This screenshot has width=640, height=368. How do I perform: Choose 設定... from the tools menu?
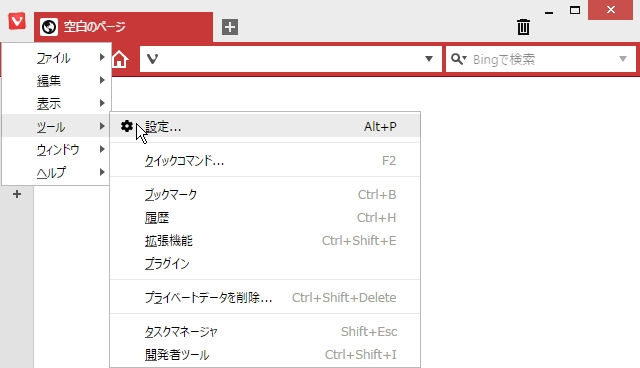click(x=265, y=126)
